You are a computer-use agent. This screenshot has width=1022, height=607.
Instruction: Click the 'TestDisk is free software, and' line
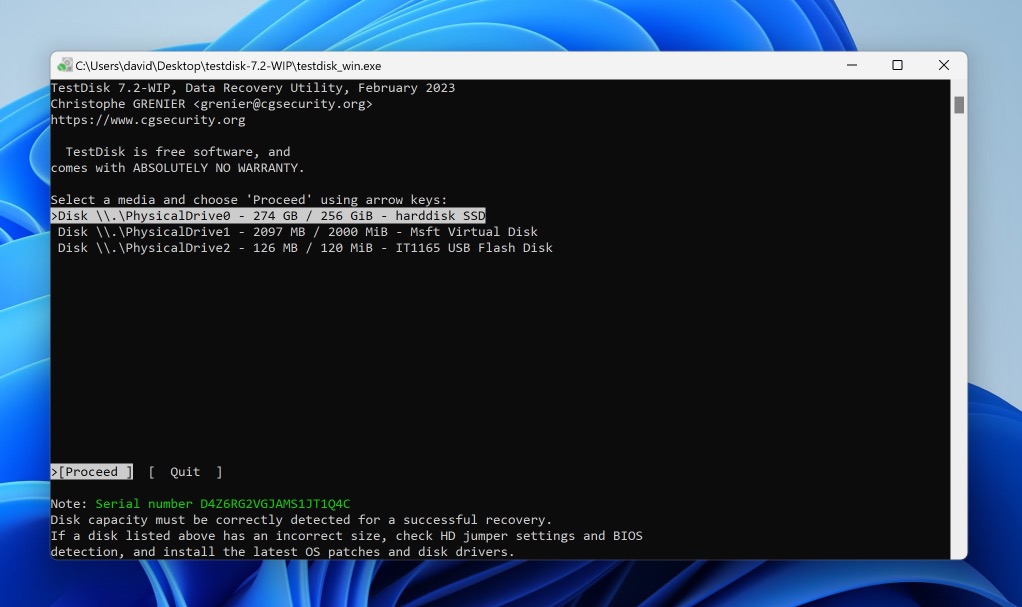click(x=177, y=152)
